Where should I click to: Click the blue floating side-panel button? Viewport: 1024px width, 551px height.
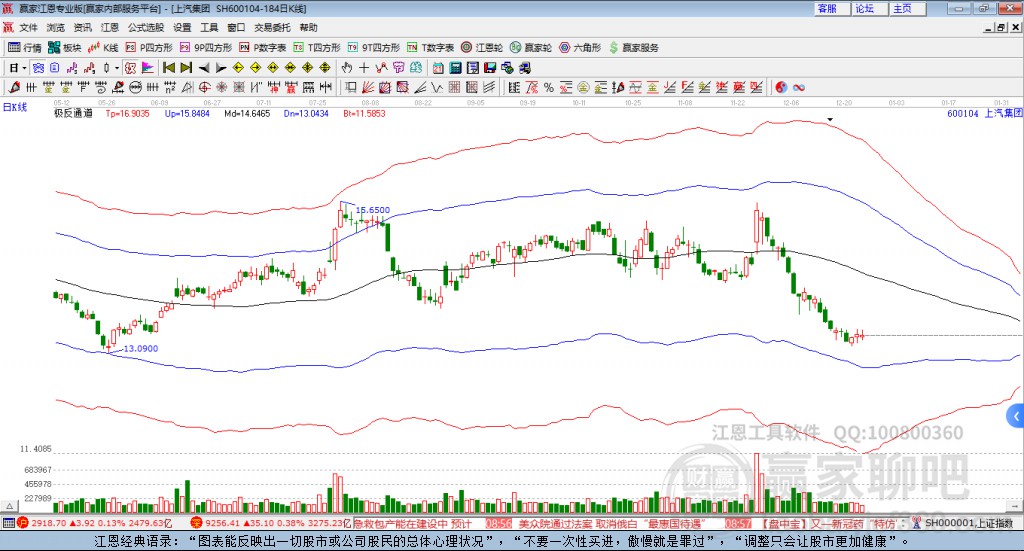1015,415
